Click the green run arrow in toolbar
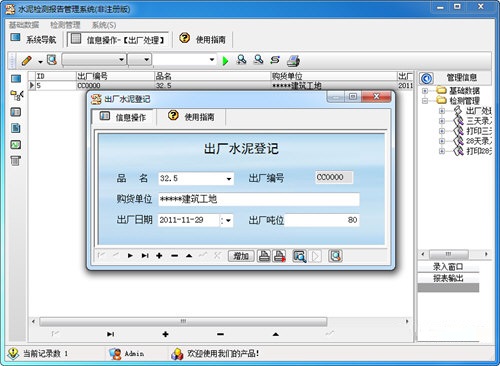This screenshot has height=366, width=500. (225, 61)
